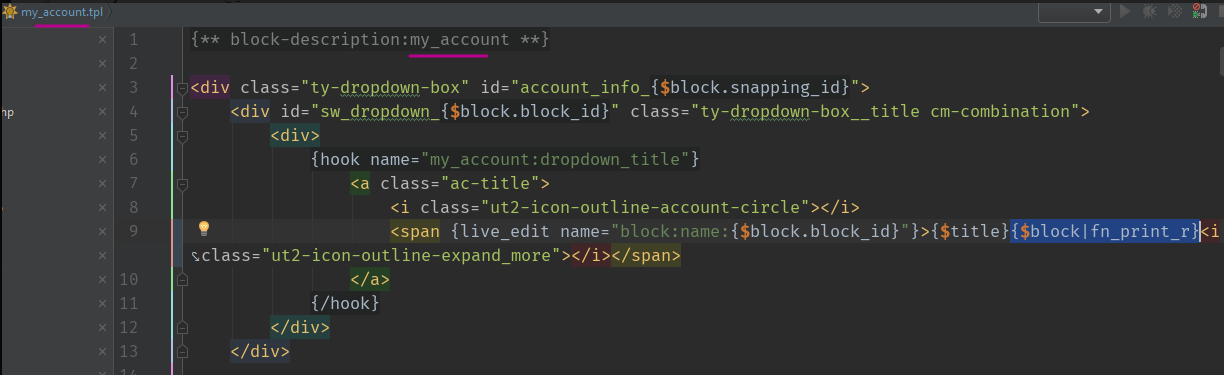The width and height of the screenshot is (1224, 375).
Task: Click the Smarty file icon on my_account.tpl tab
Action: [x=10, y=11]
